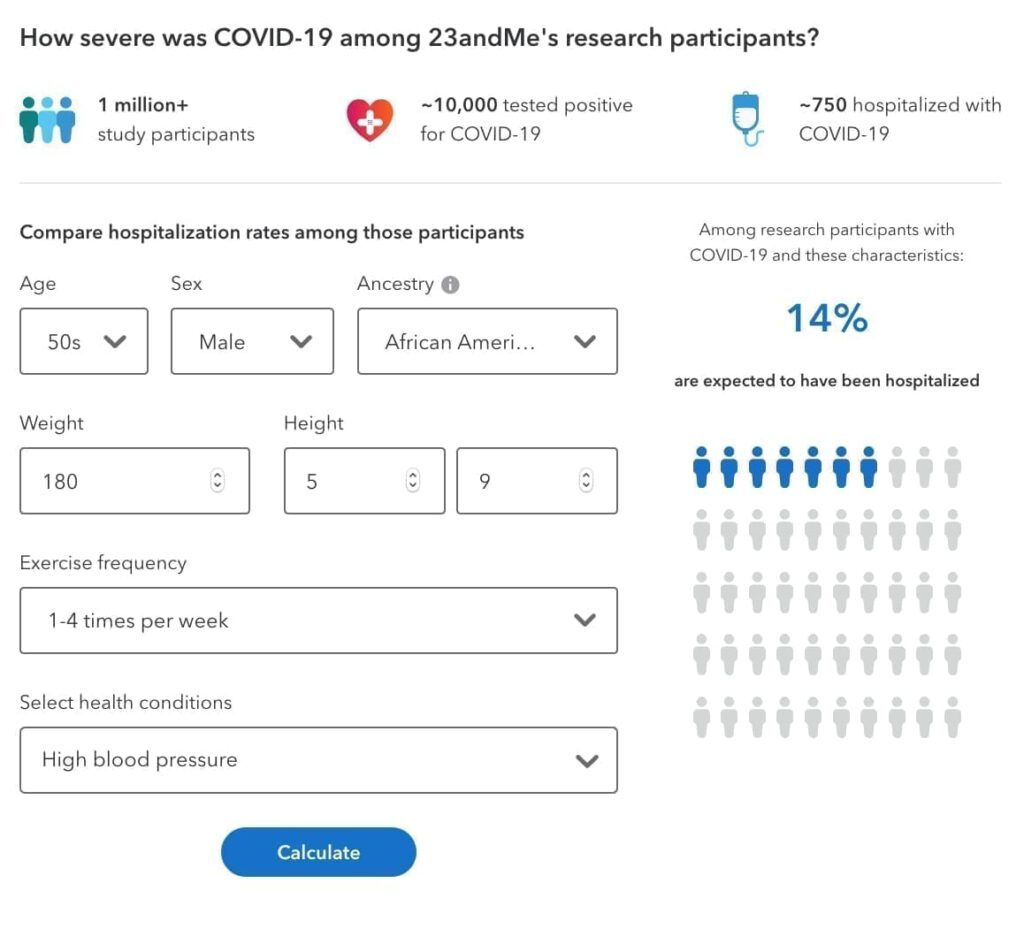Click the heart with plus icon
Viewport: 1024px width, 944px height.
tap(370, 119)
